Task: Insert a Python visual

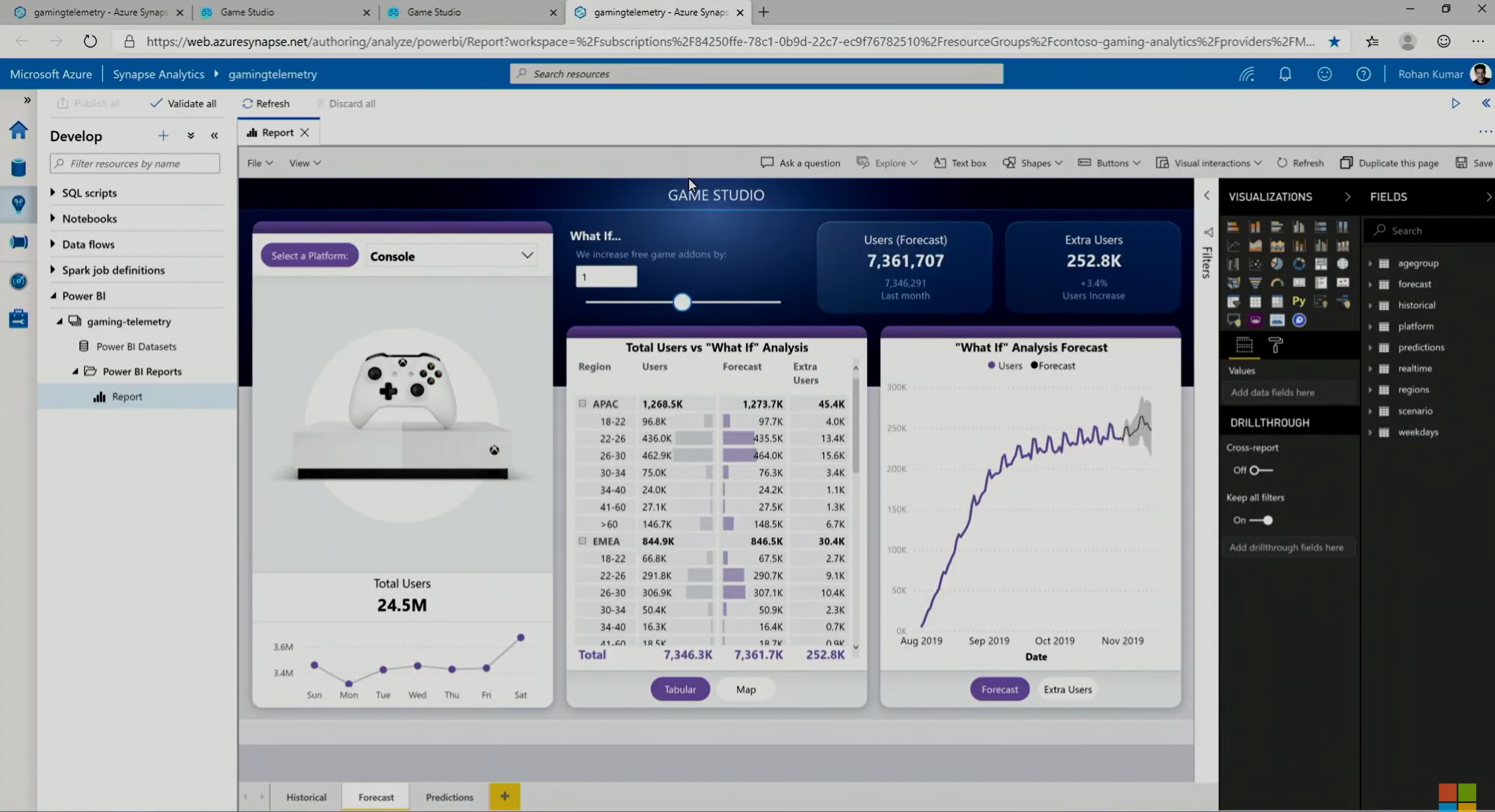Action: tap(1299, 301)
